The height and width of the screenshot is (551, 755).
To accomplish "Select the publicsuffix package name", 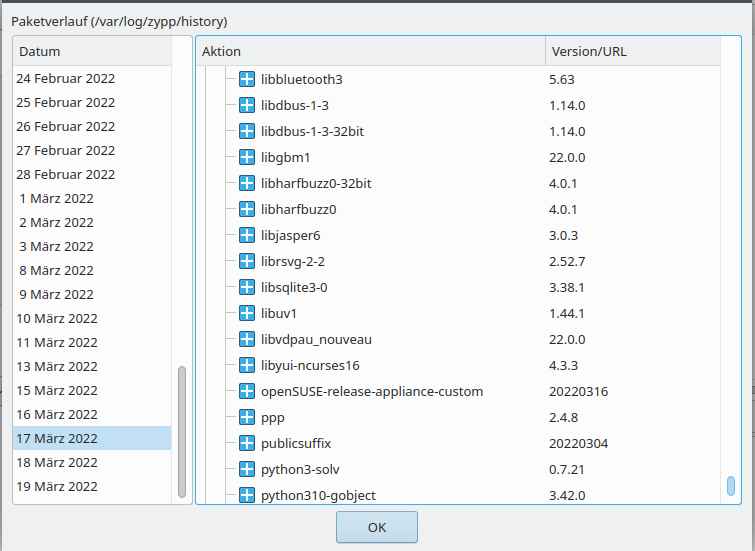I will point(296,444).
